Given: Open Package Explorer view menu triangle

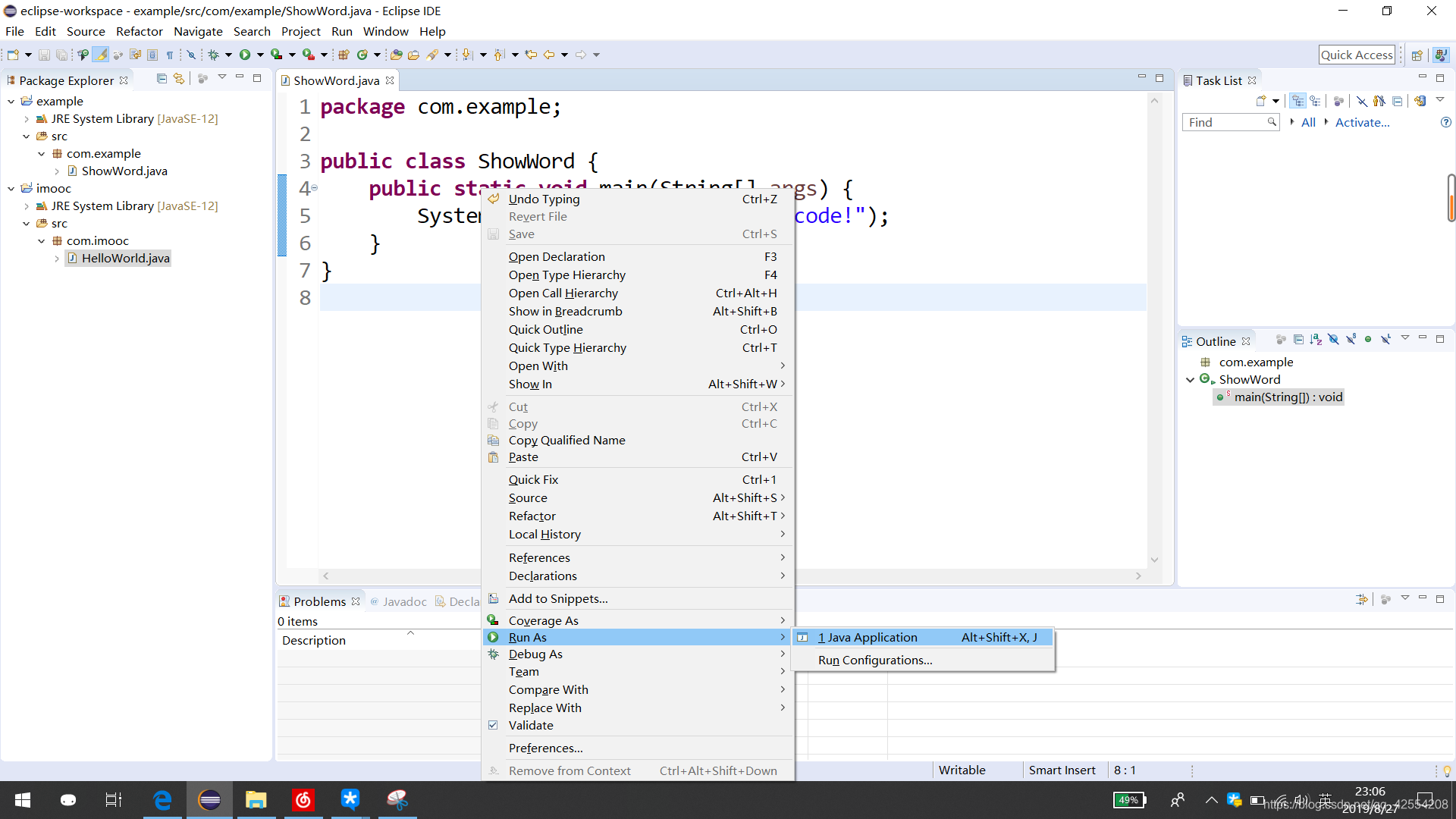Looking at the screenshot, I should (x=222, y=77).
